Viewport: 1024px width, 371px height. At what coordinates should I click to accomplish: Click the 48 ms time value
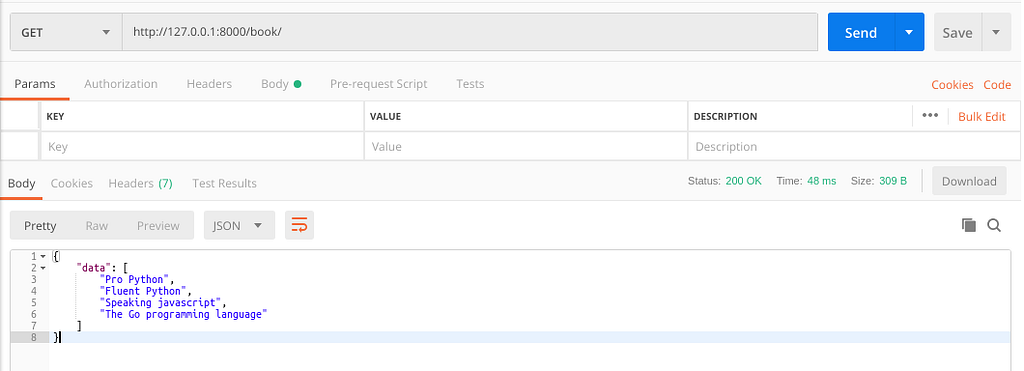pyautogui.click(x=822, y=181)
